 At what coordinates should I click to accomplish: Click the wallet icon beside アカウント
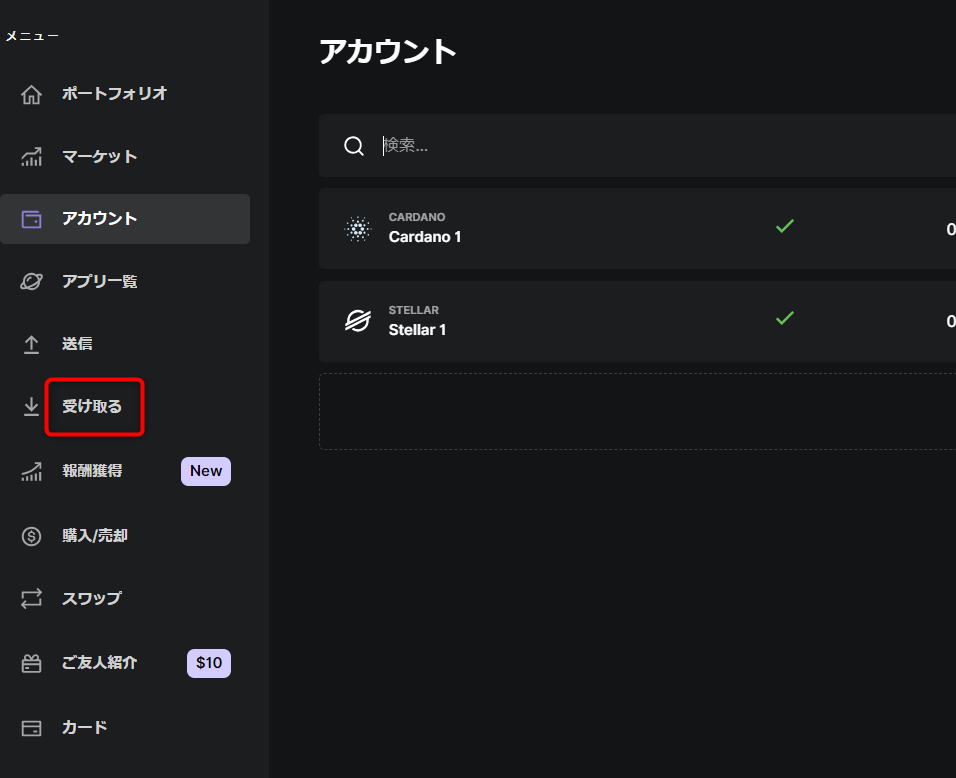pyautogui.click(x=31, y=219)
